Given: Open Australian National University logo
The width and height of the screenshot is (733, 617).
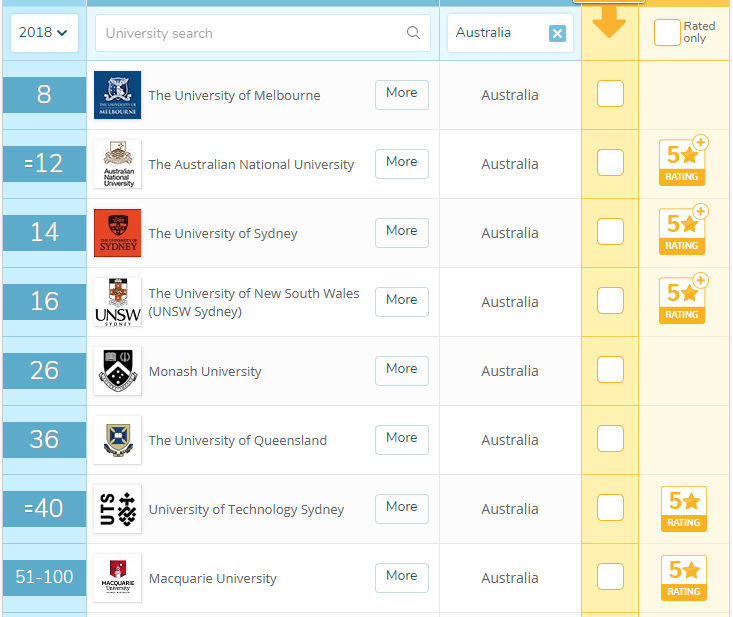Looking at the screenshot, I should point(117,164).
